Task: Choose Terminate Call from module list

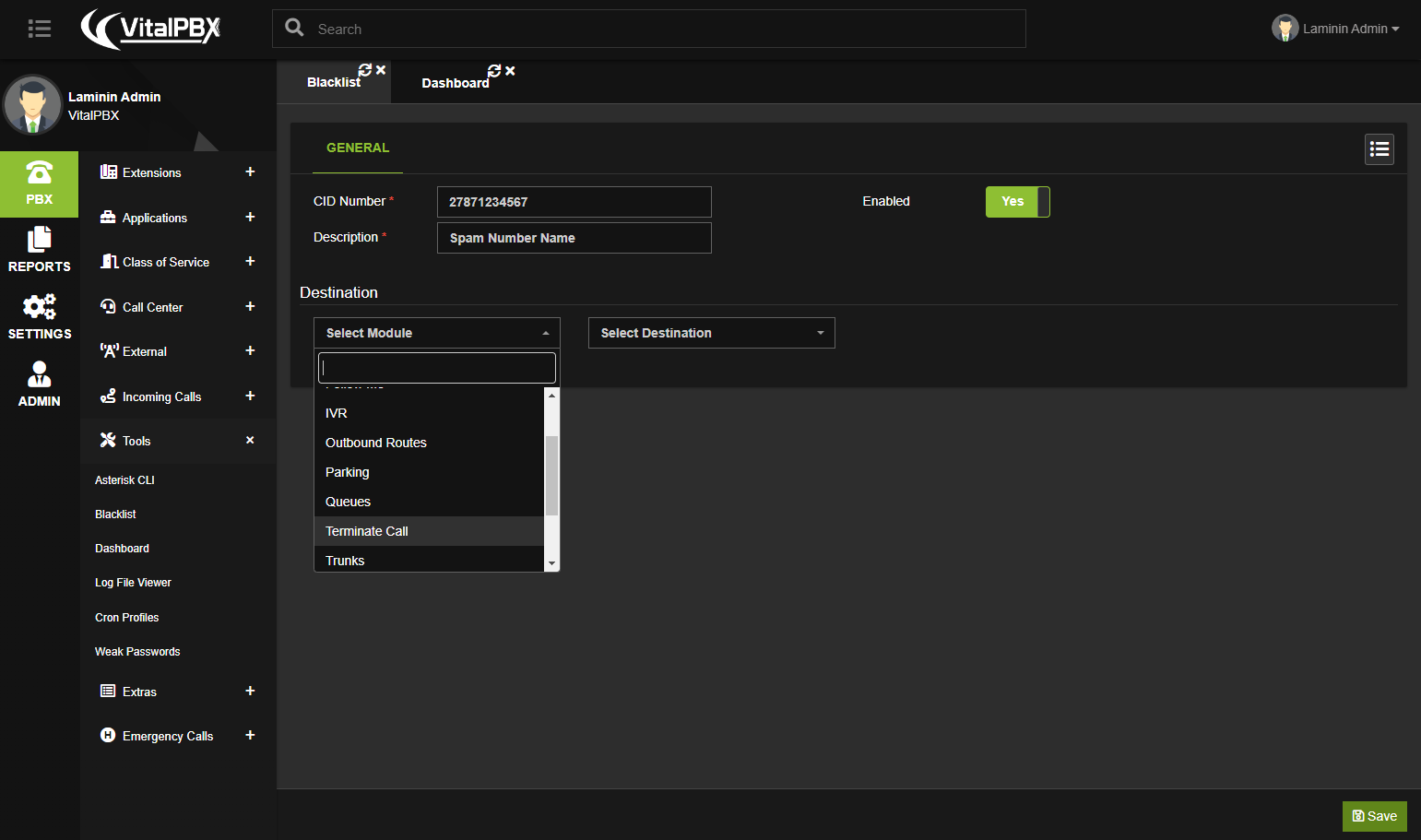Action: click(429, 531)
